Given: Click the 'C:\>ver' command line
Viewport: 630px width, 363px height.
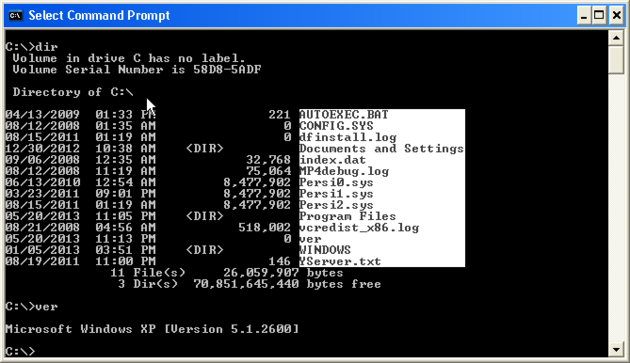Looking at the screenshot, I should click(x=32, y=306).
